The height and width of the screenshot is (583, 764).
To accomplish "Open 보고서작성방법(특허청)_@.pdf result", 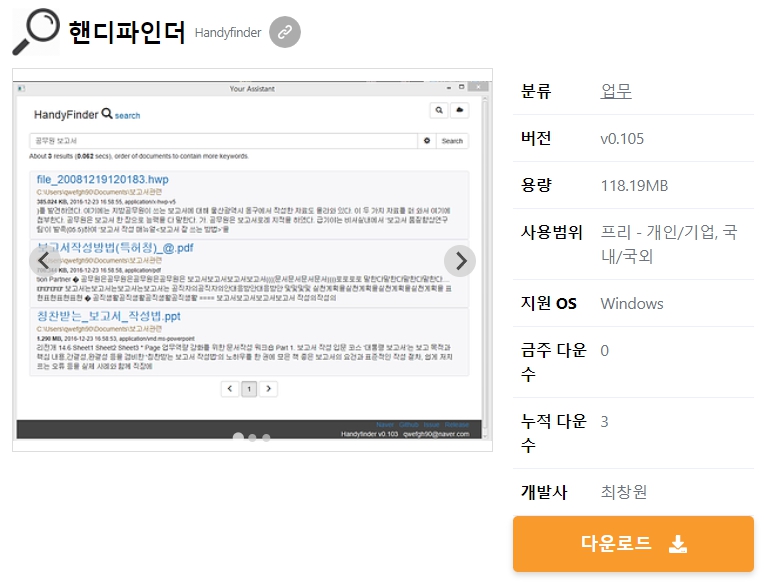I will tap(115, 247).
